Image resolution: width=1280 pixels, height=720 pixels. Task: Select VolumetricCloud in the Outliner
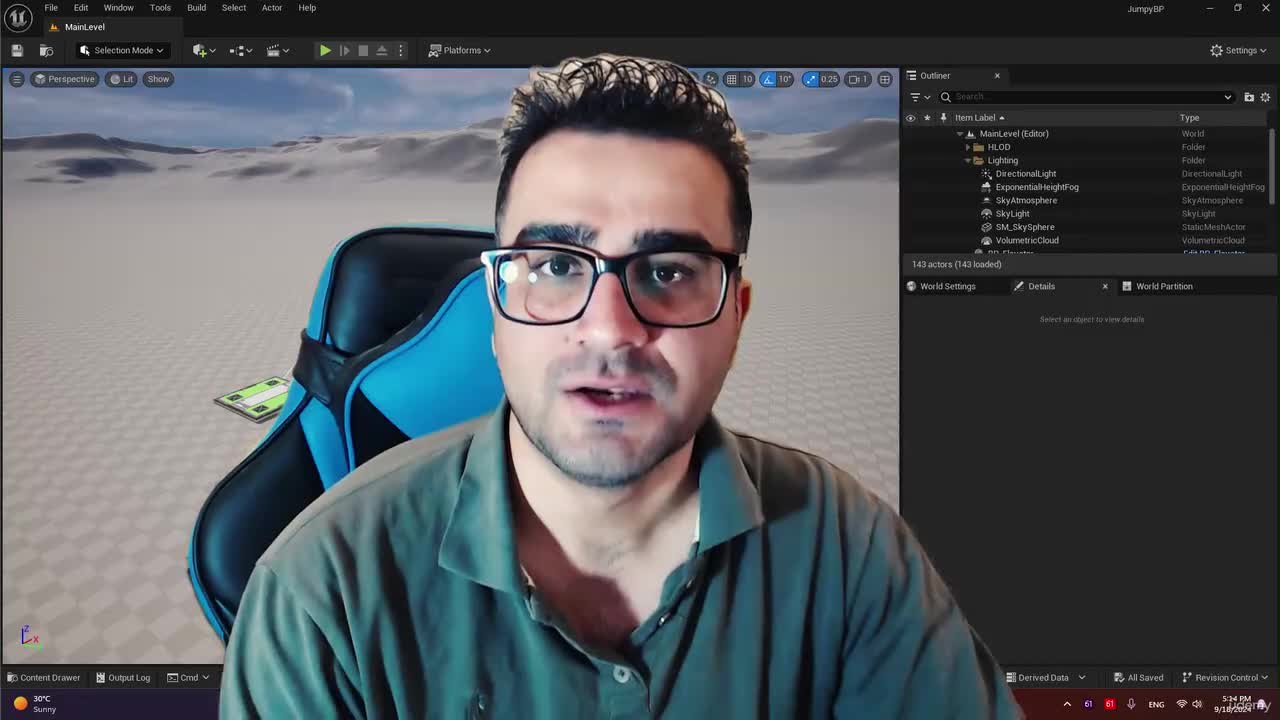(x=1027, y=241)
